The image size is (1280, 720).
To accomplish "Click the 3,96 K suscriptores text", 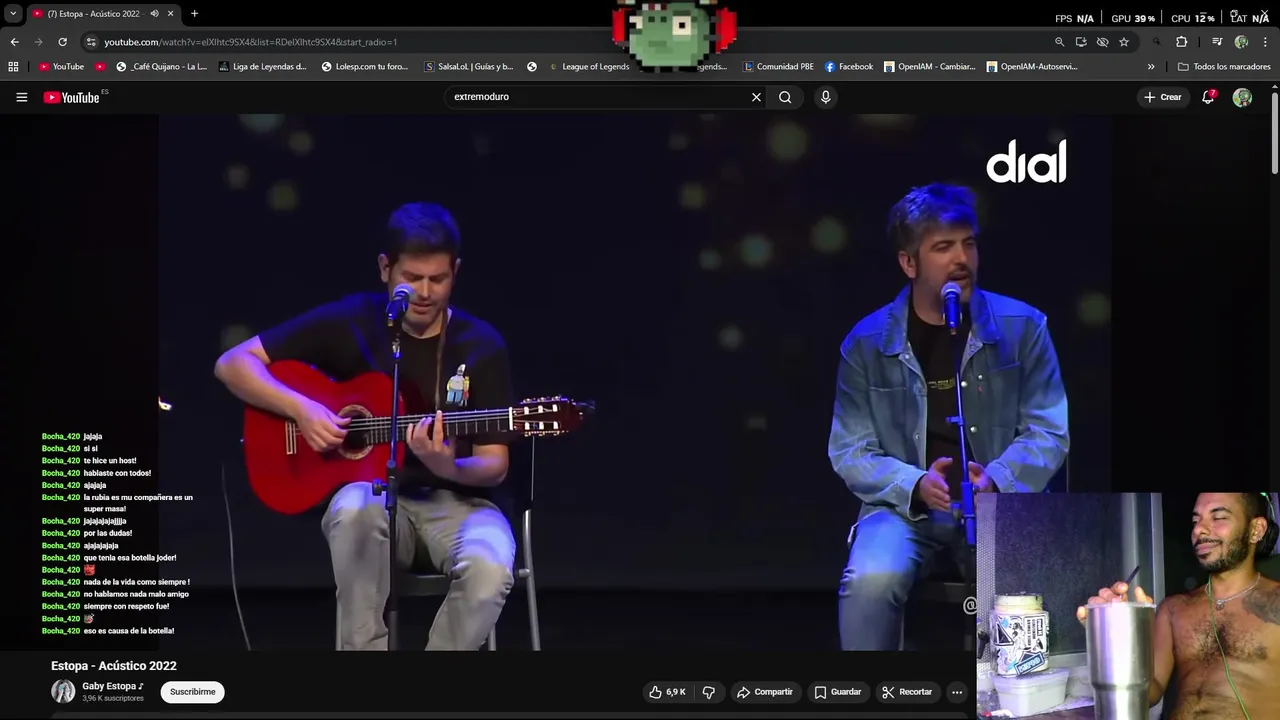I will click(113, 698).
